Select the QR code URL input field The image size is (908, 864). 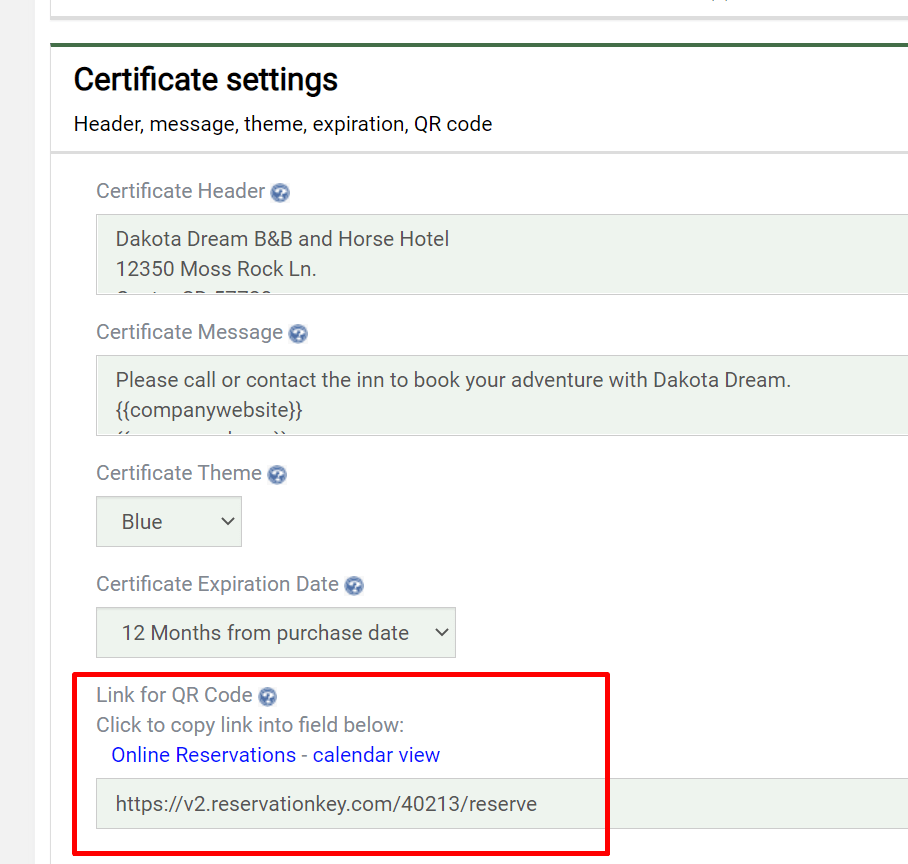click(x=400, y=804)
